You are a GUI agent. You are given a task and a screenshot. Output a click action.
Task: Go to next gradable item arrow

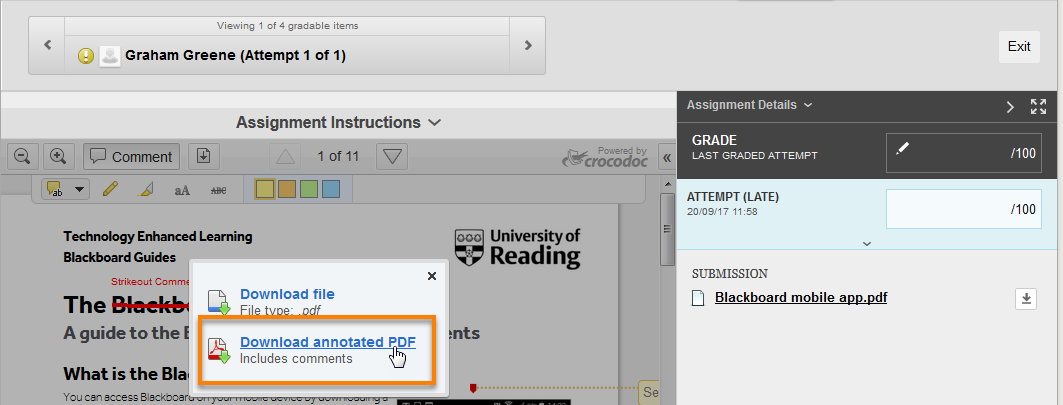pos(527,45)
